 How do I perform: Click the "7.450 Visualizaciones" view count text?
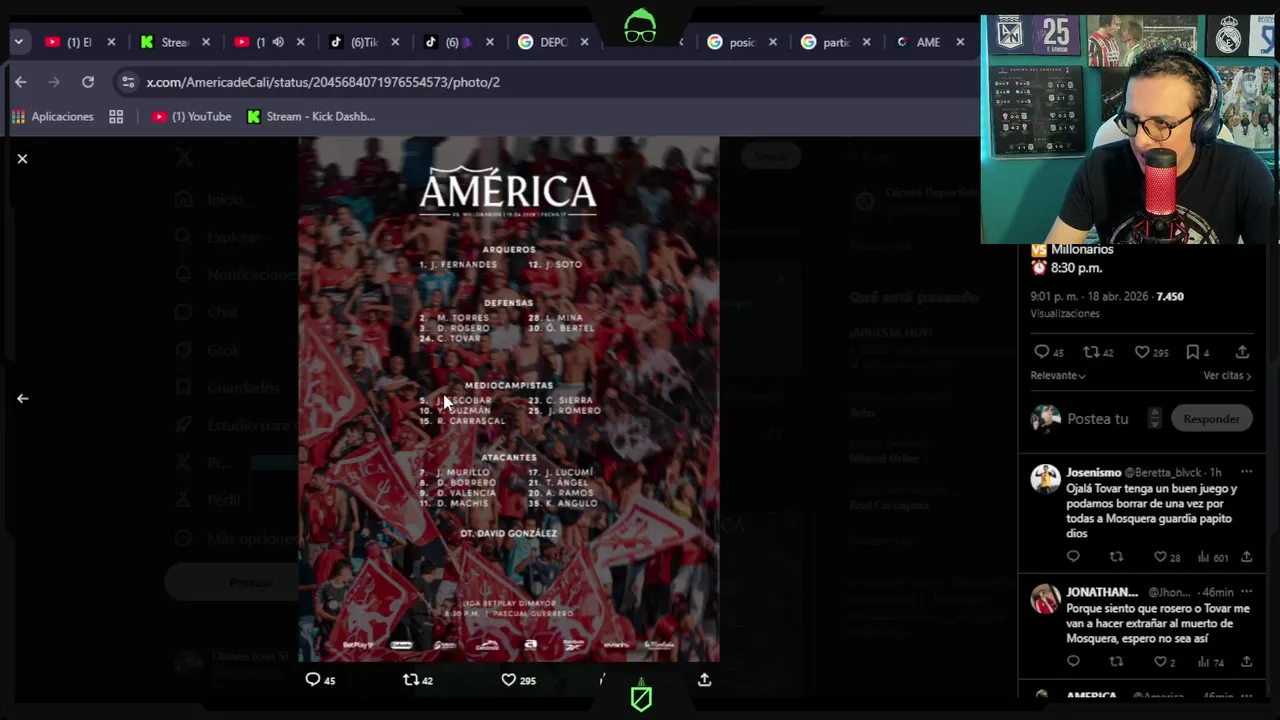click(x=1107, y=305)
